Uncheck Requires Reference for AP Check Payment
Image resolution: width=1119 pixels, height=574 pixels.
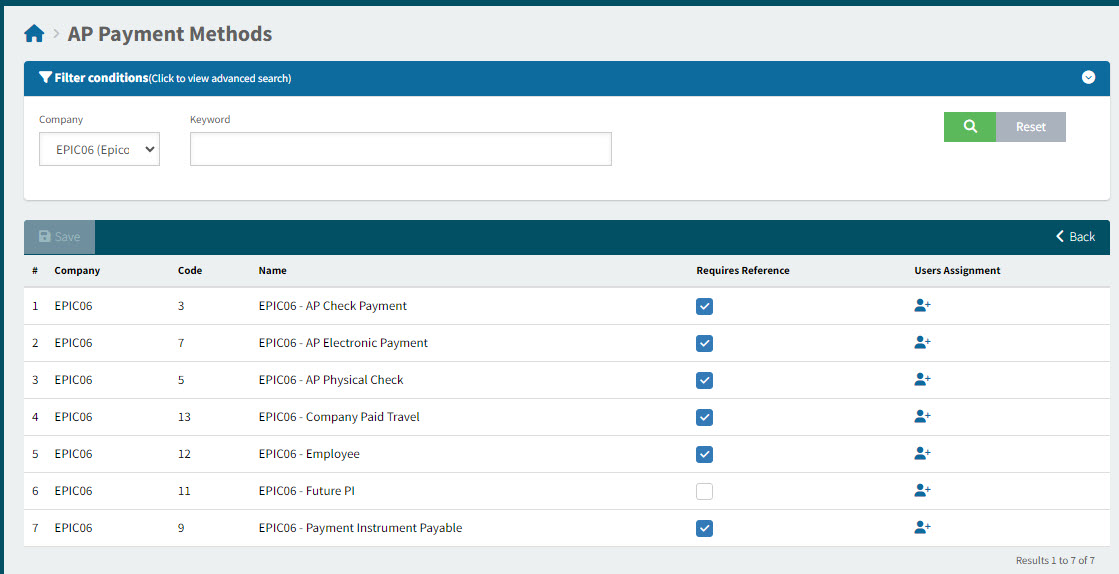(x=705, y=306)
